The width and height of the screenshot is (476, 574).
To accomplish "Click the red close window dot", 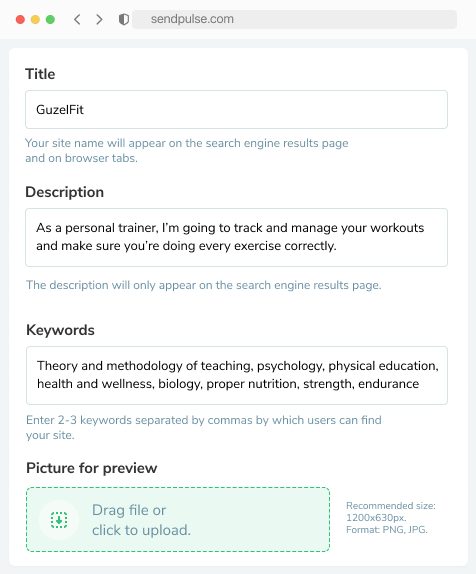I will coord(20,19).
